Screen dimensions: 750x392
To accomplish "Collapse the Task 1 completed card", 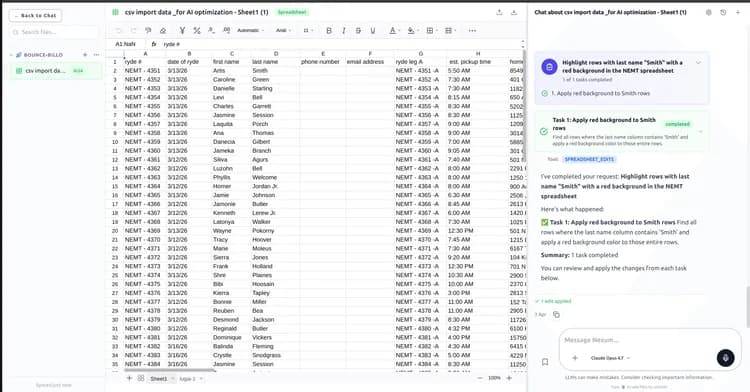I will 701,132.
